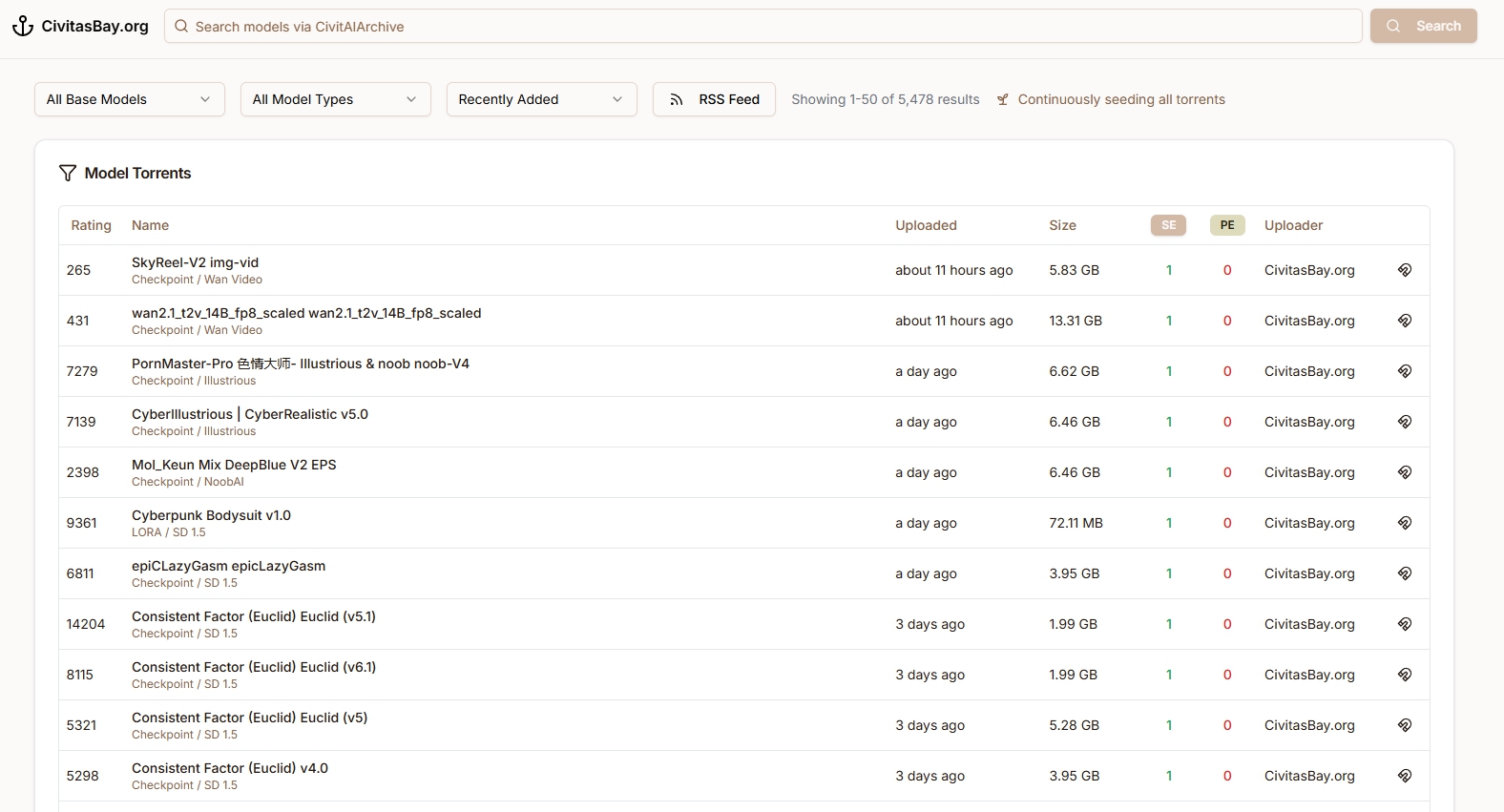Click the uploader name in SkyReel-V2 row
This screenshot has height=812, width=1504.
[1309, 270]
